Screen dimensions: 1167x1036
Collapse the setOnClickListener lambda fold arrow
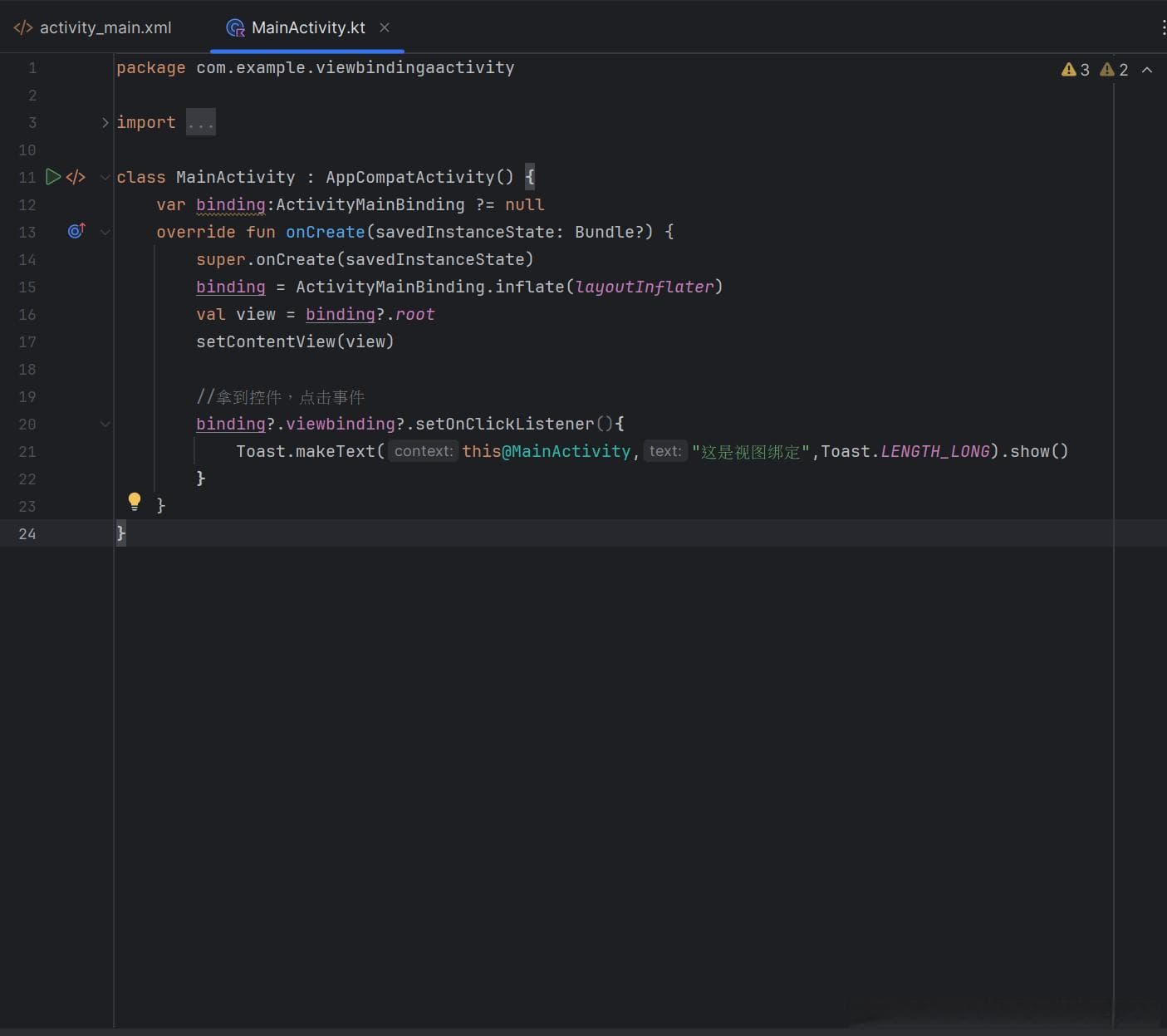[105, 424]
